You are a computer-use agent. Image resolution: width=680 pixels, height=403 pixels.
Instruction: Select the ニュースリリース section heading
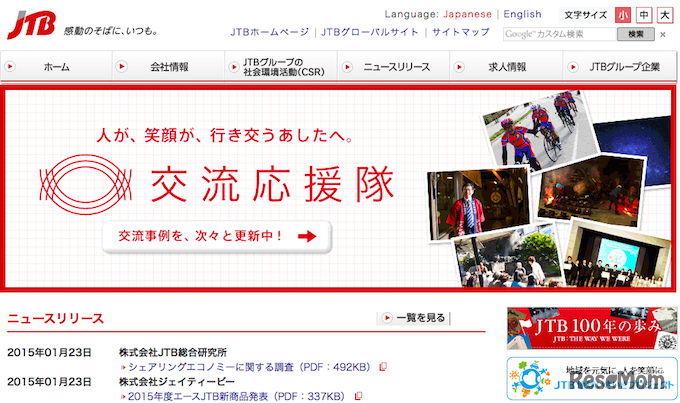(x=56, y=318)
